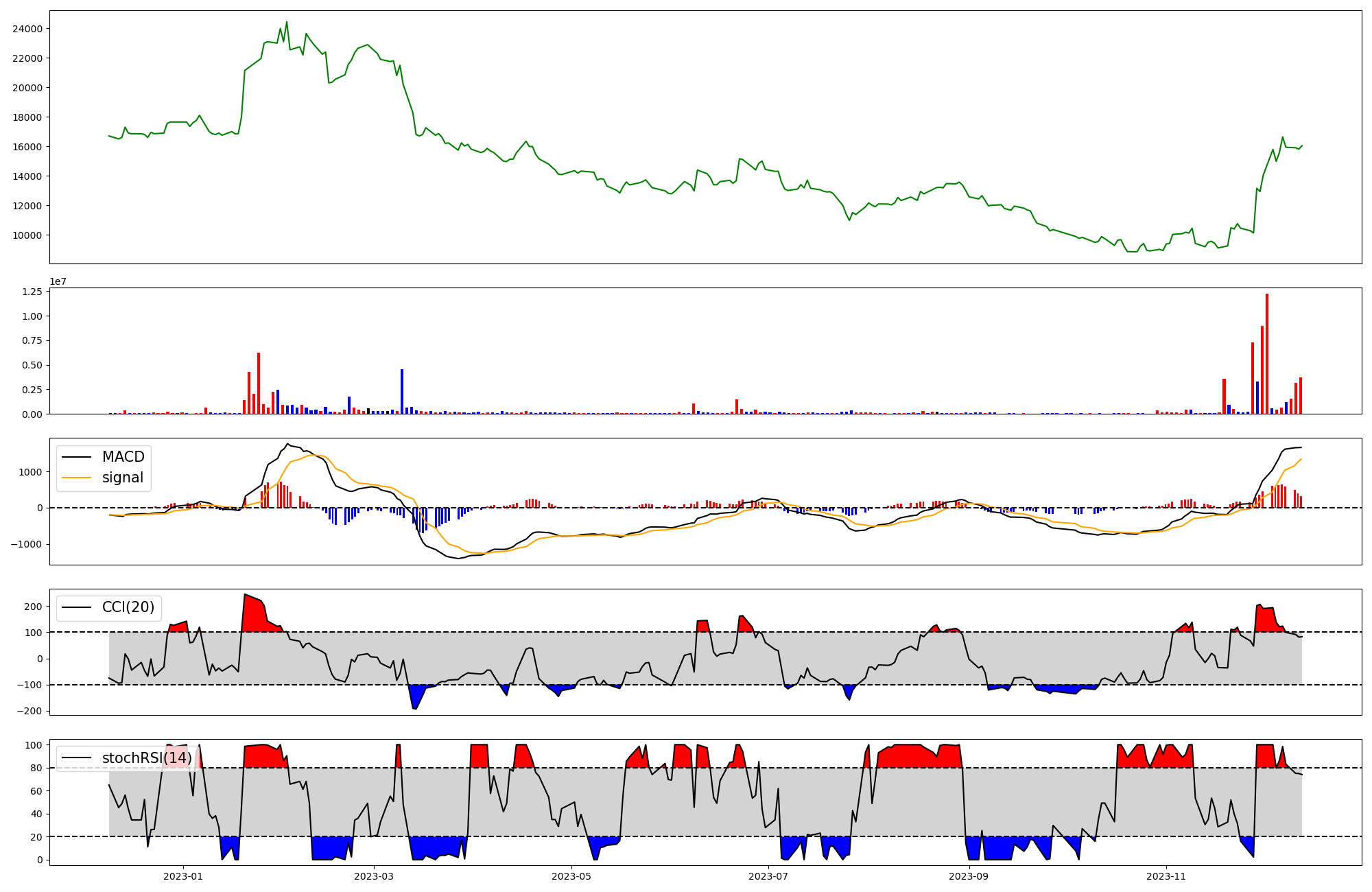Image resolution: width=1372 pixels, height=892 pixels.
Task: Click the 1000 MACD axis tick label
Action: [30, 472]
